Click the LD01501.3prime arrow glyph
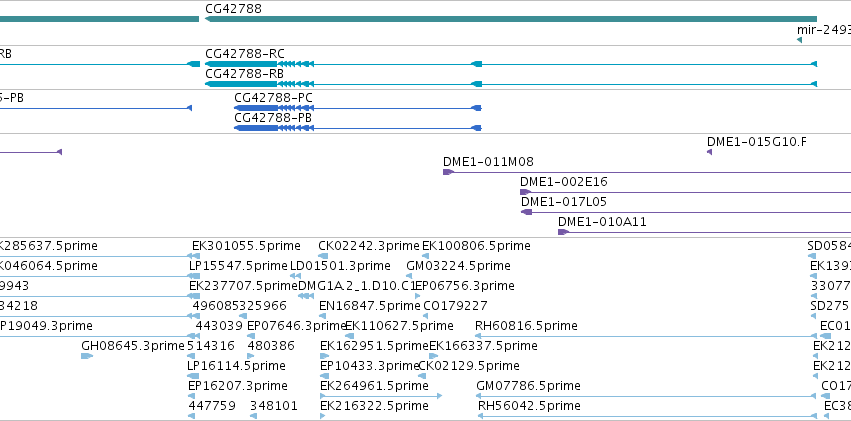851x421 pixels. click(x=295, y=276)
